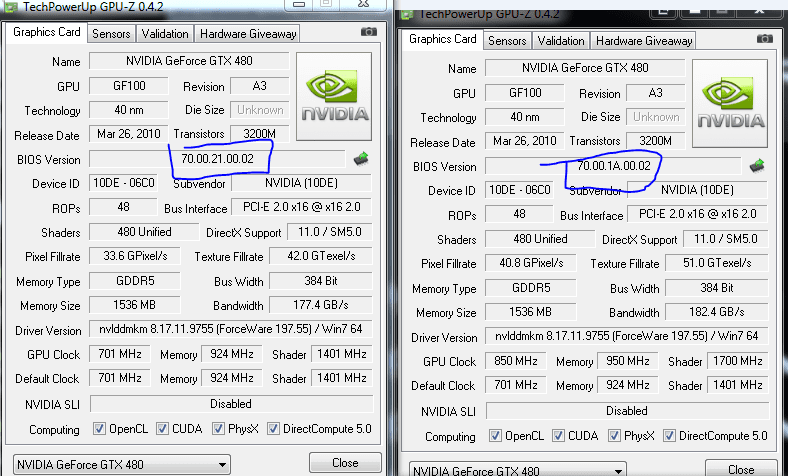Click Bandwidth 177.4 GB/s value
788x476 pixels.
pyautogui.click(x=321, y=305)
